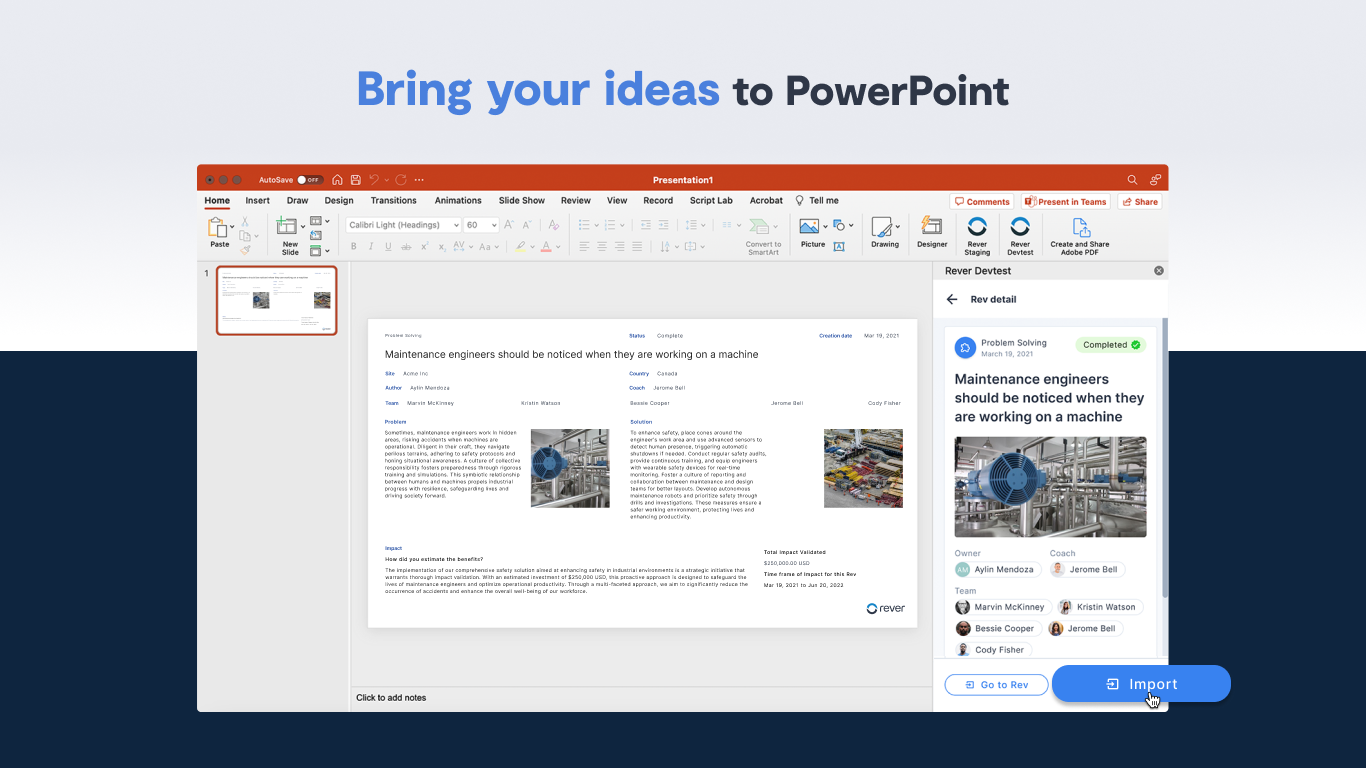Click the Problem Solving puzzle icon

coord(965,347)
